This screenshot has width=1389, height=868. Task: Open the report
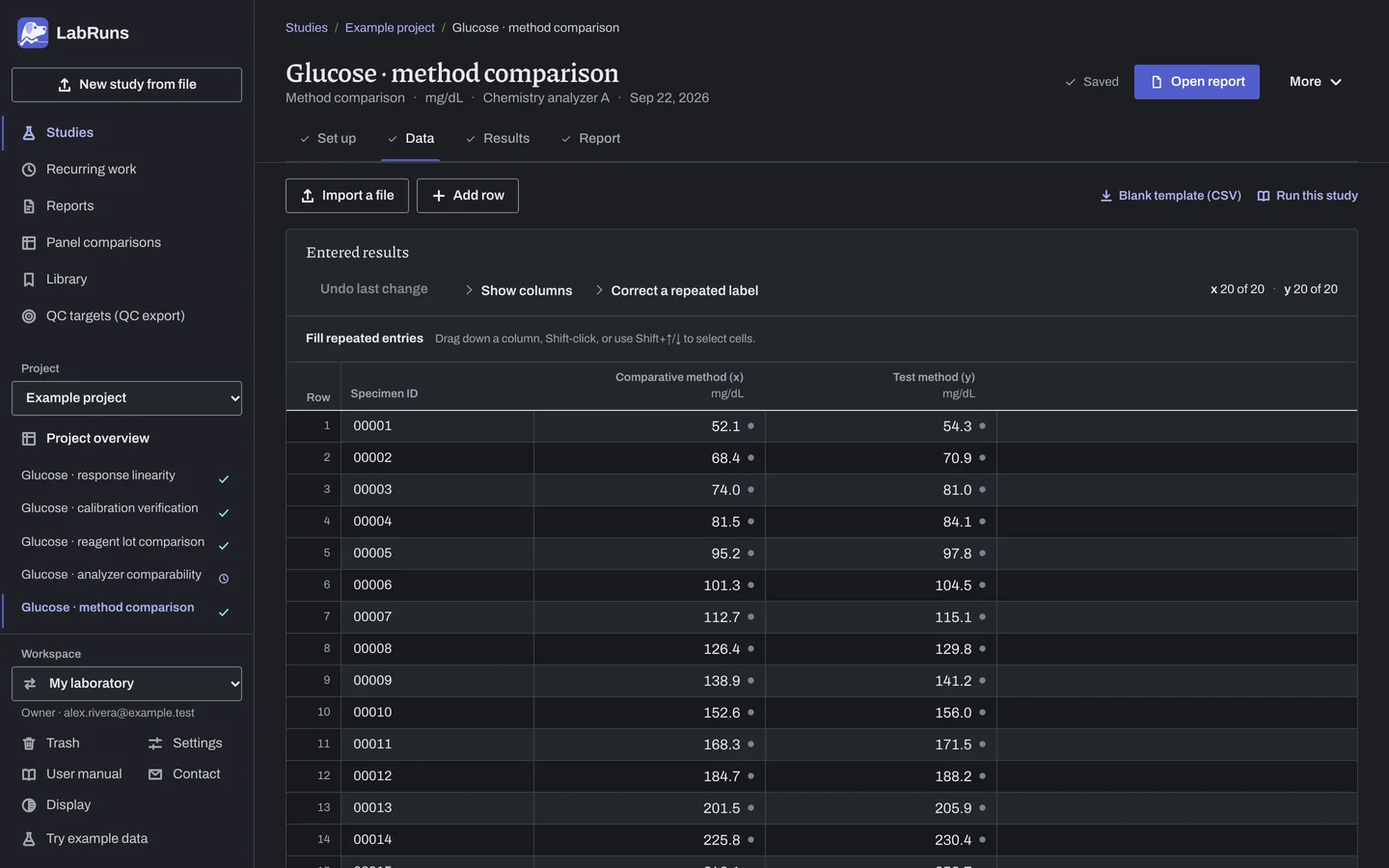pos(1197,82)
